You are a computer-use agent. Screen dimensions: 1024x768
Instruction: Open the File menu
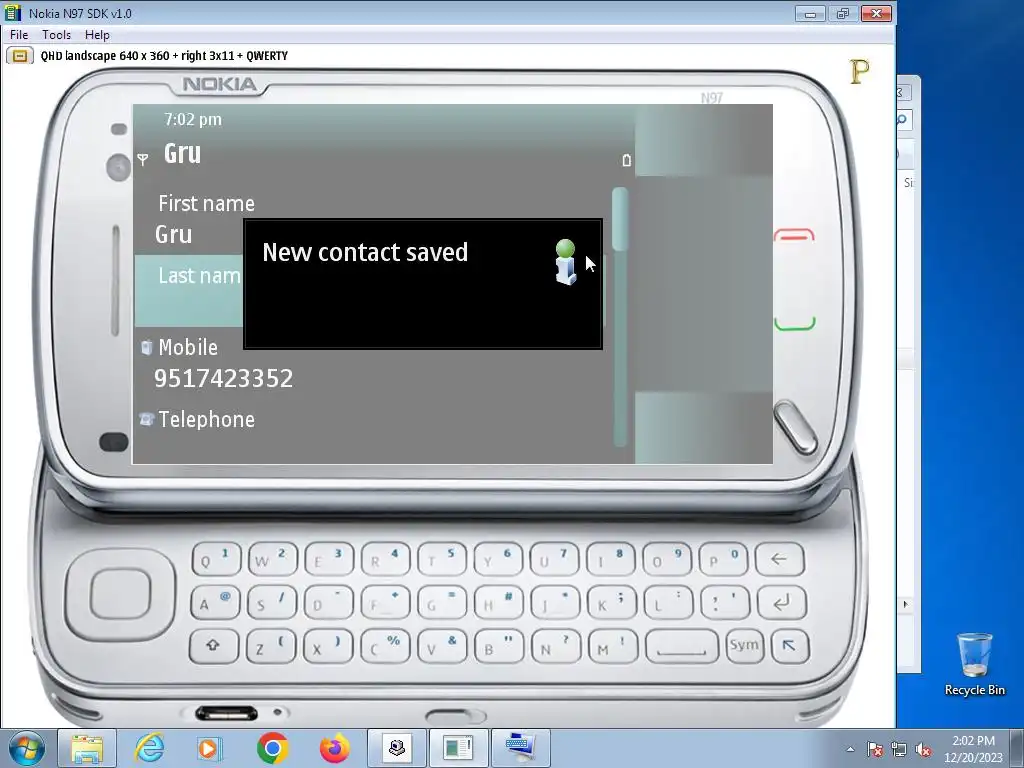coord(19,35)
